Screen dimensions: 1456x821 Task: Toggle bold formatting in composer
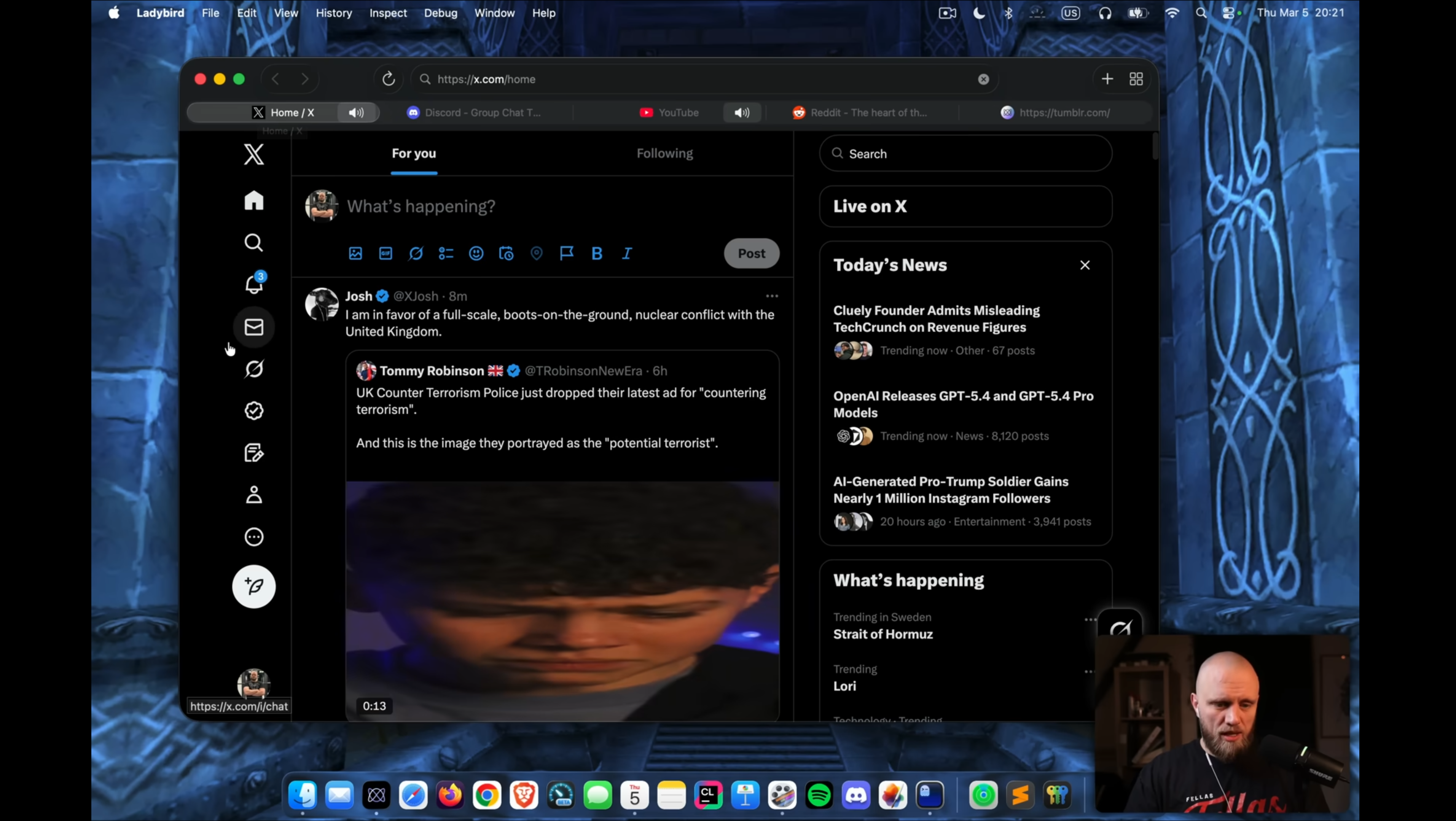point(597,254)
